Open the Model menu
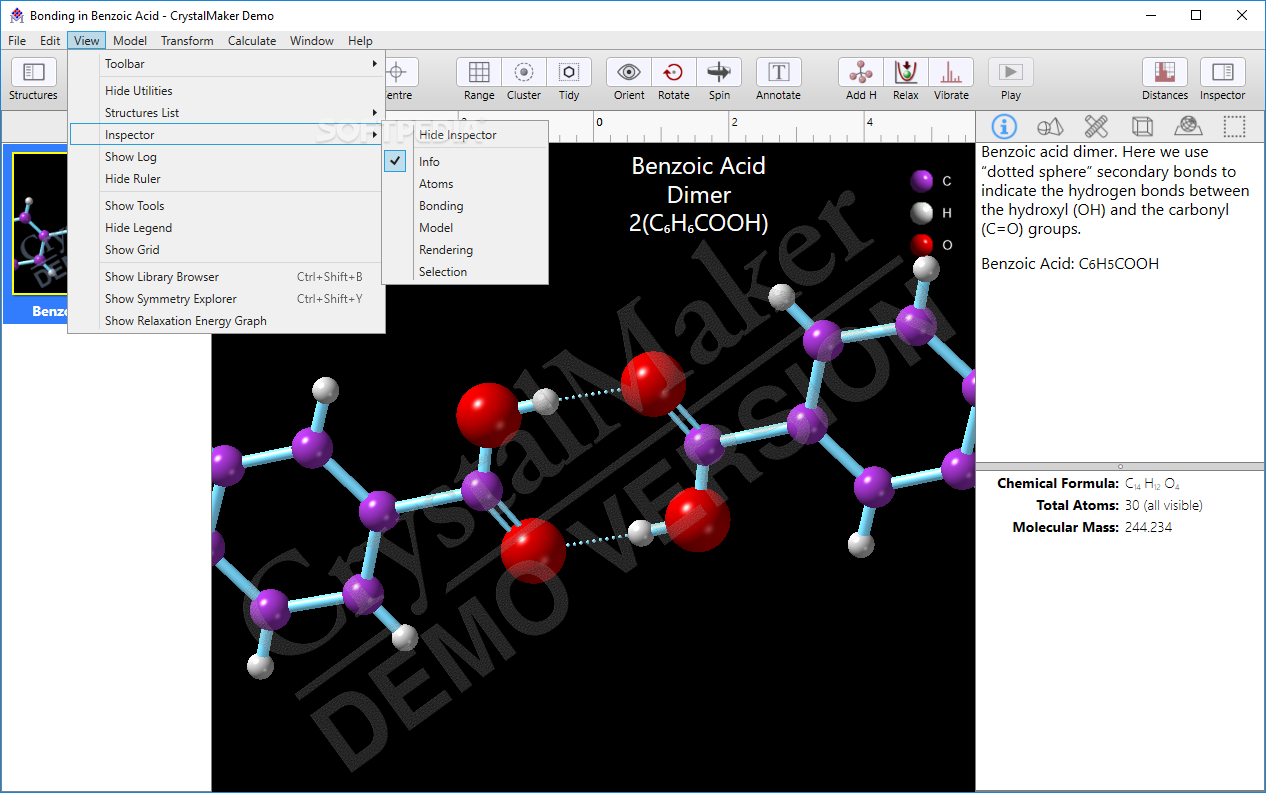The image size is (1266, 793). [x=130, y=41]
